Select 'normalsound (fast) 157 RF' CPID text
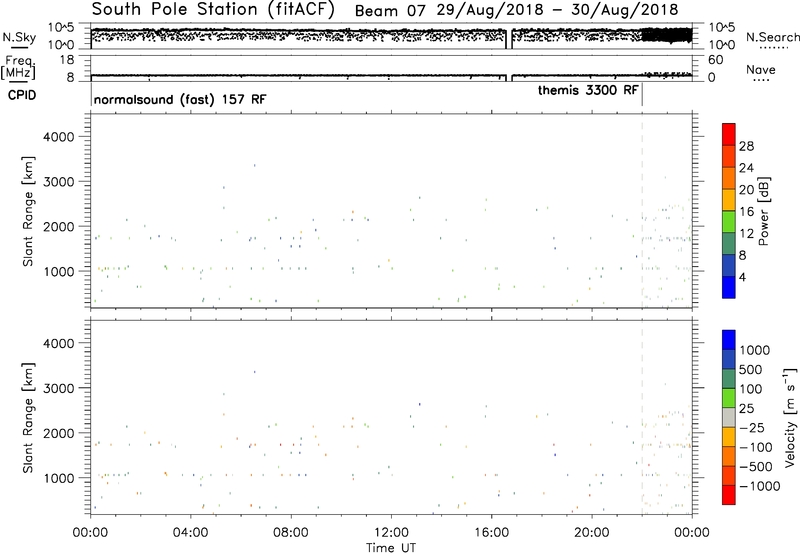Screen dimensions: 800x554 click(x=180, y=99)
